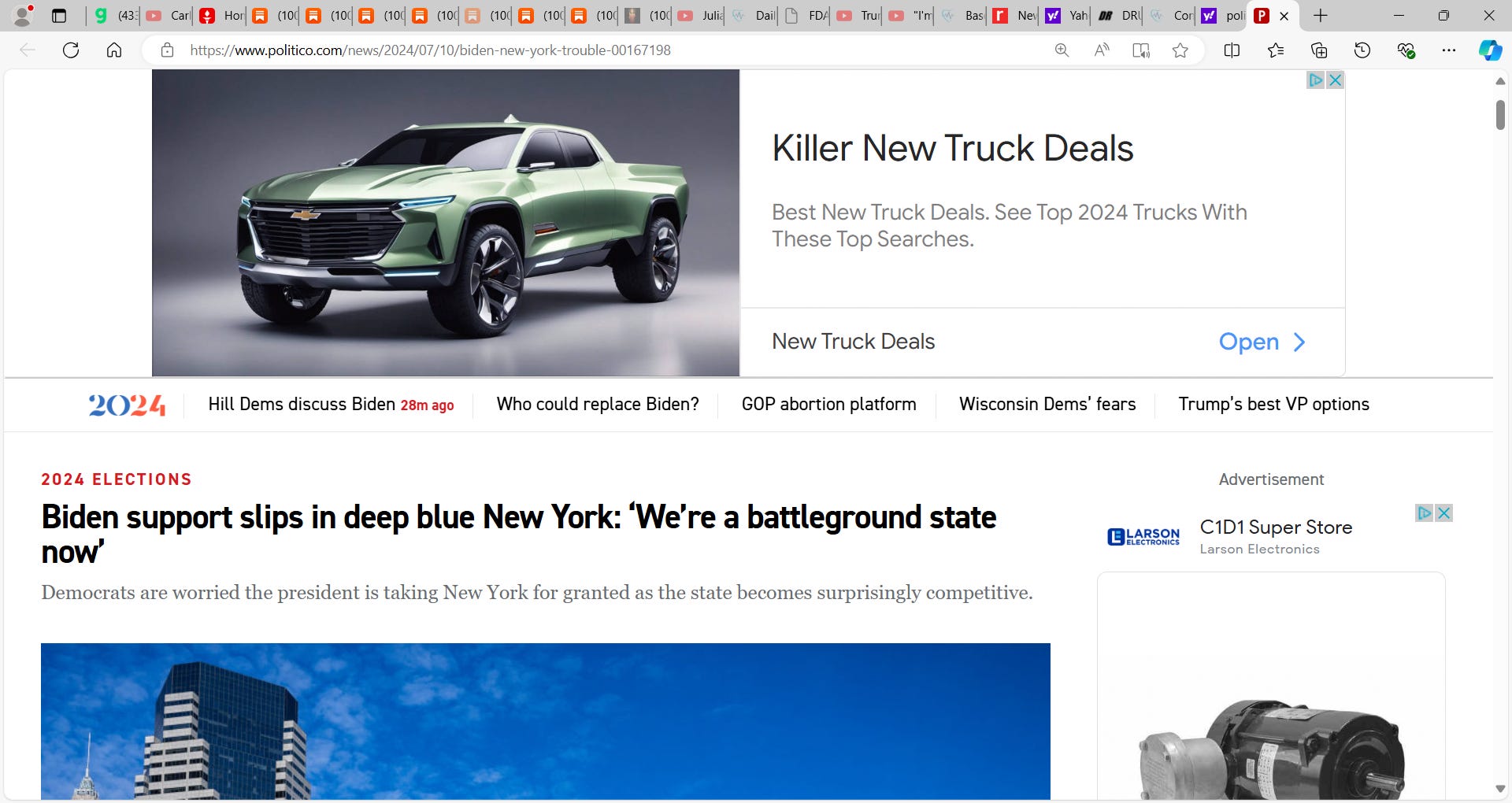The image size is (1512, 803).
Task: Click the 'Larson Electronics' advertiser name
Action: (x=1259, y=550)
